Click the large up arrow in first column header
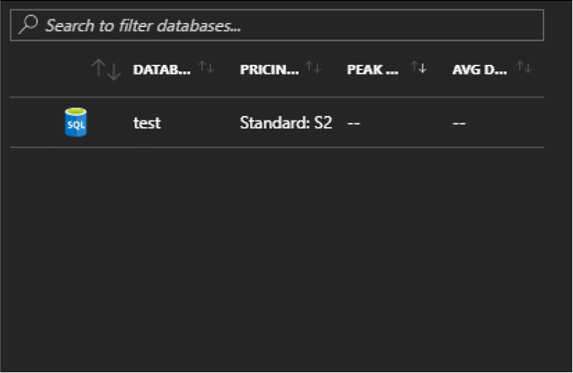The width and height of the screenshot is (573, 373). (x=98, y=68)
